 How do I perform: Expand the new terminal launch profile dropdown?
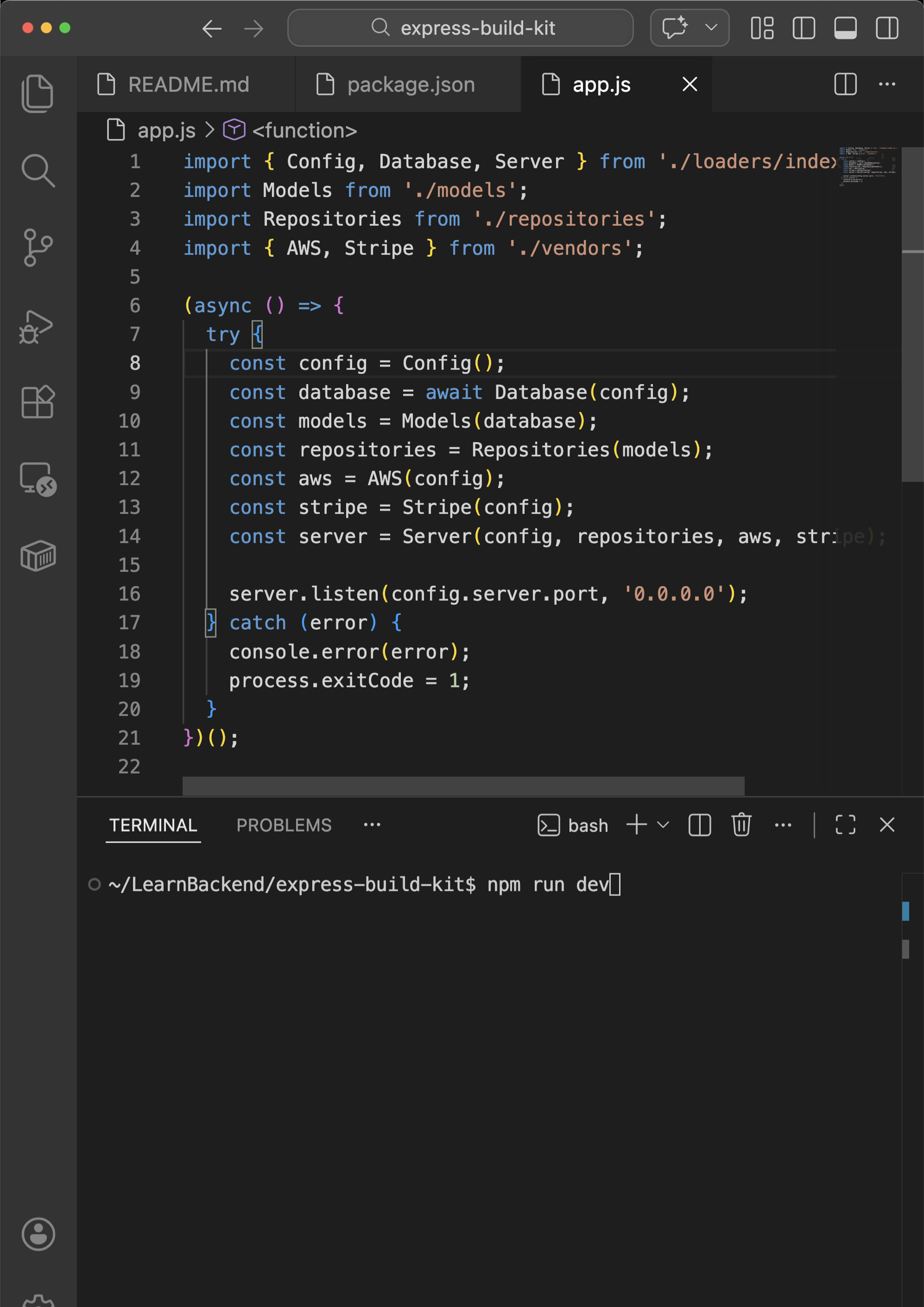[x=663, y=825]
